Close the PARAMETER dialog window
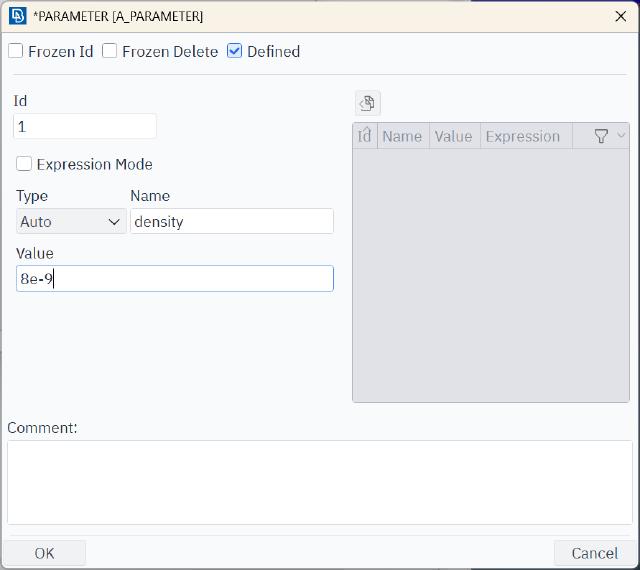Image resolution: width=640 pixels, height=570 pixels. click(620, 16)
